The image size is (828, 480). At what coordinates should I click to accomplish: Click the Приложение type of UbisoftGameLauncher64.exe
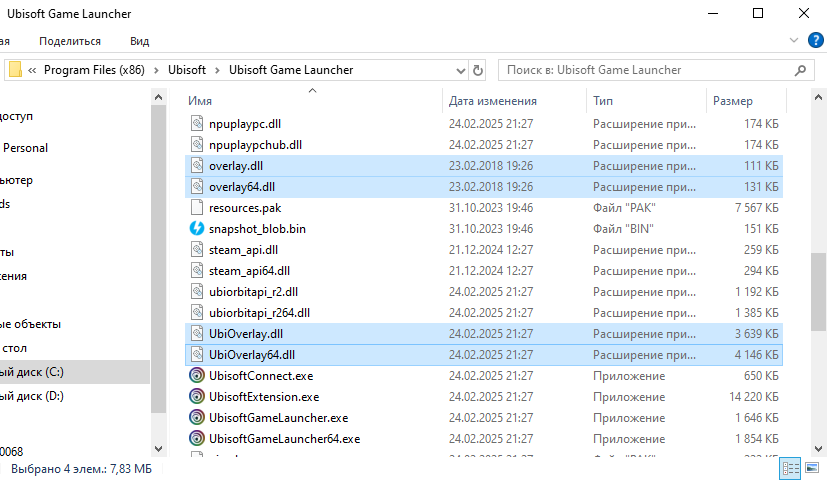coord(629,439)
